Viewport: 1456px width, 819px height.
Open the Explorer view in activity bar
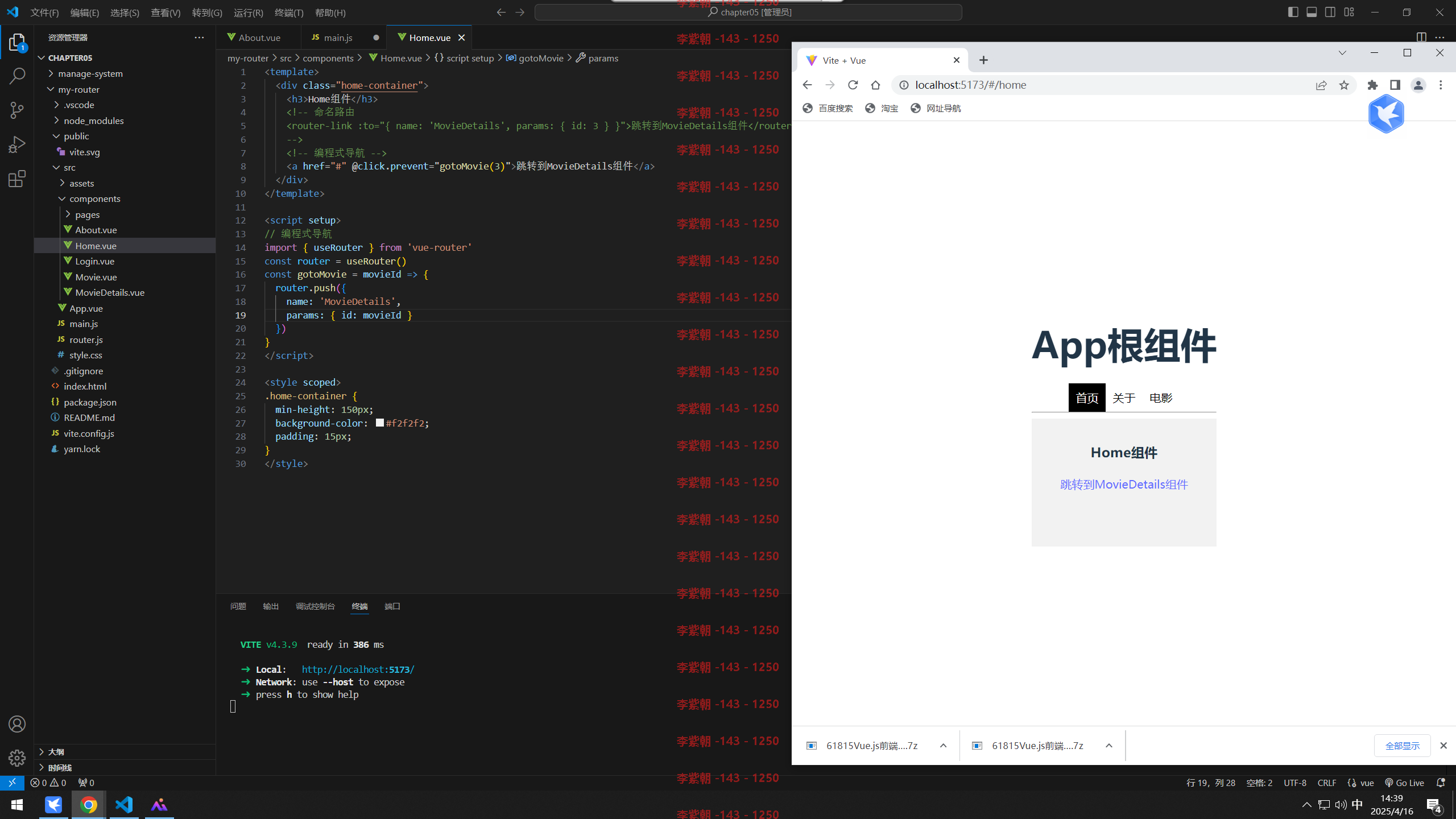[x=17, y=43]
